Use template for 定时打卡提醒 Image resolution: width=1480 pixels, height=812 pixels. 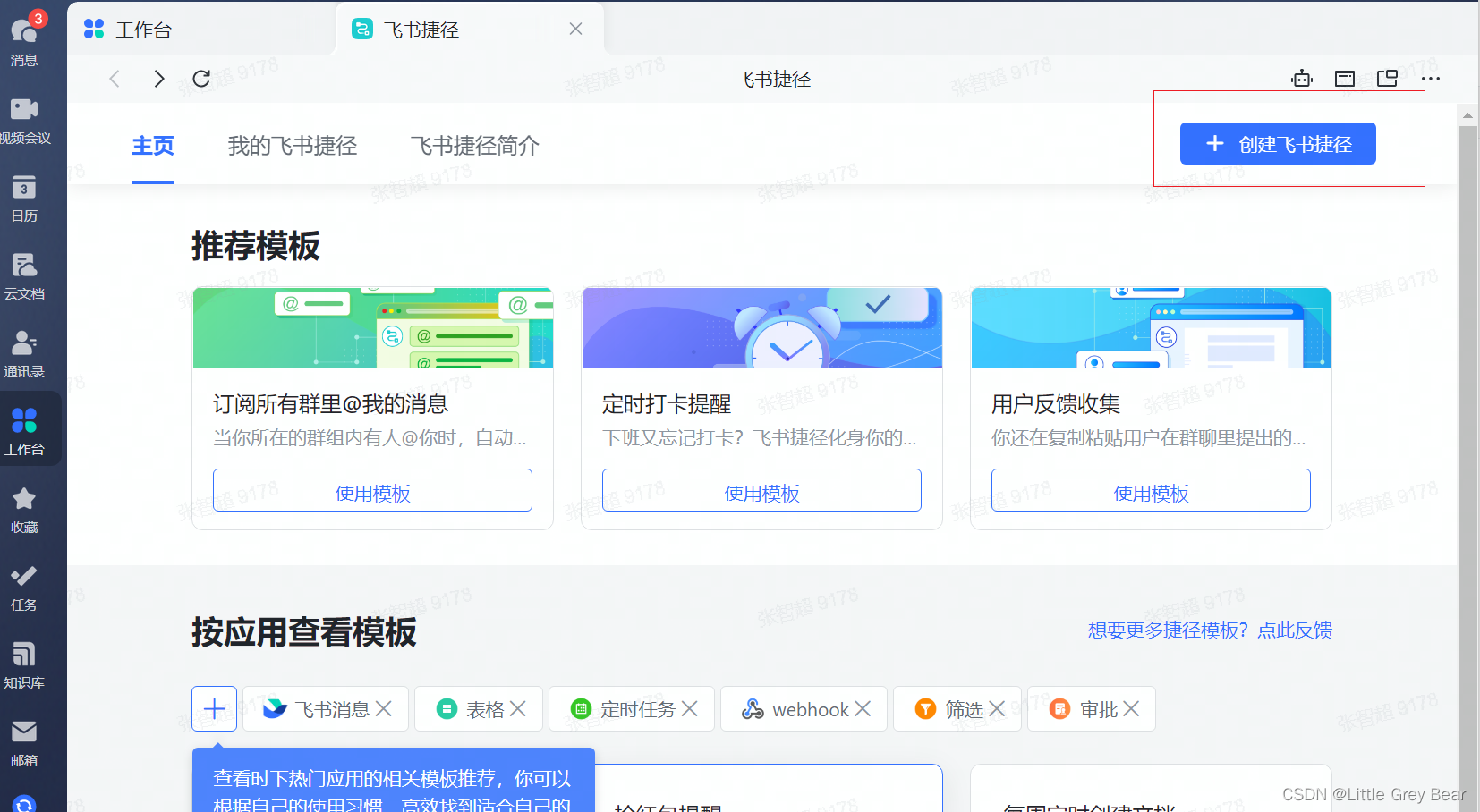[x=761, y=490]
